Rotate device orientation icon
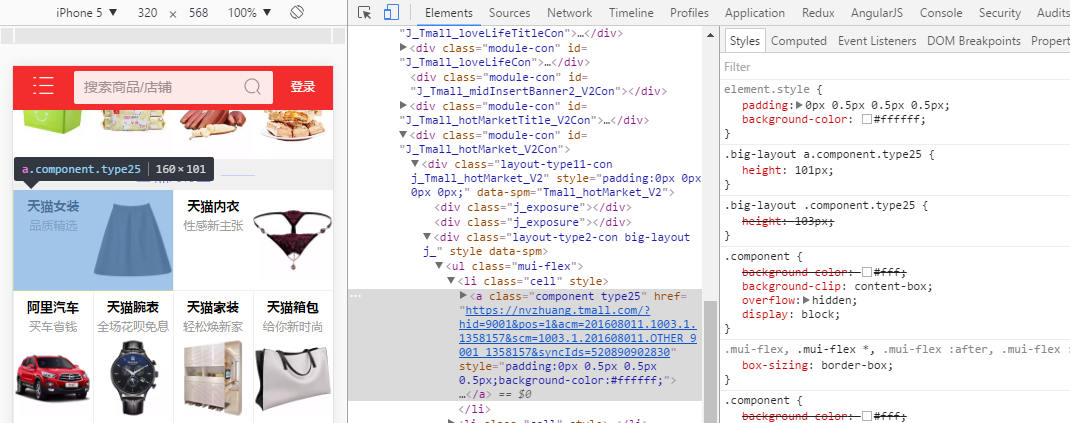Image resolution: width=1070 pixels, height=423 pixels. pyautogui.click(x=296, y=12)
